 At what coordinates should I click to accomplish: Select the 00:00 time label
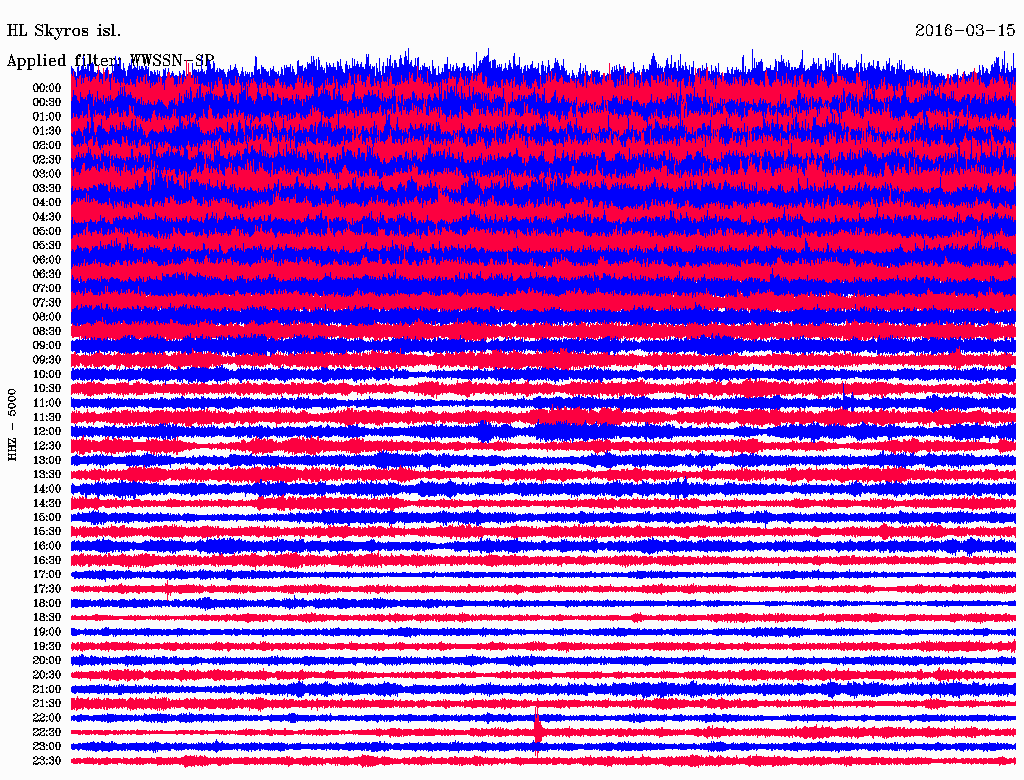(x=47, y=88)
